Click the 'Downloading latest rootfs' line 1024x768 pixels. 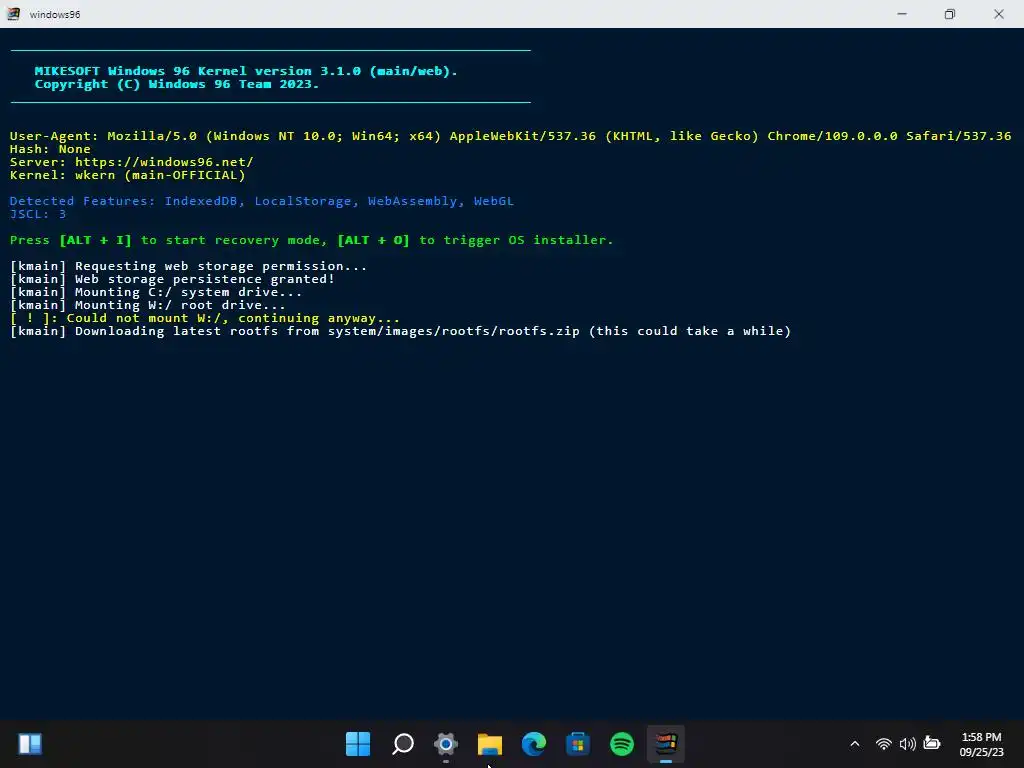400,331
